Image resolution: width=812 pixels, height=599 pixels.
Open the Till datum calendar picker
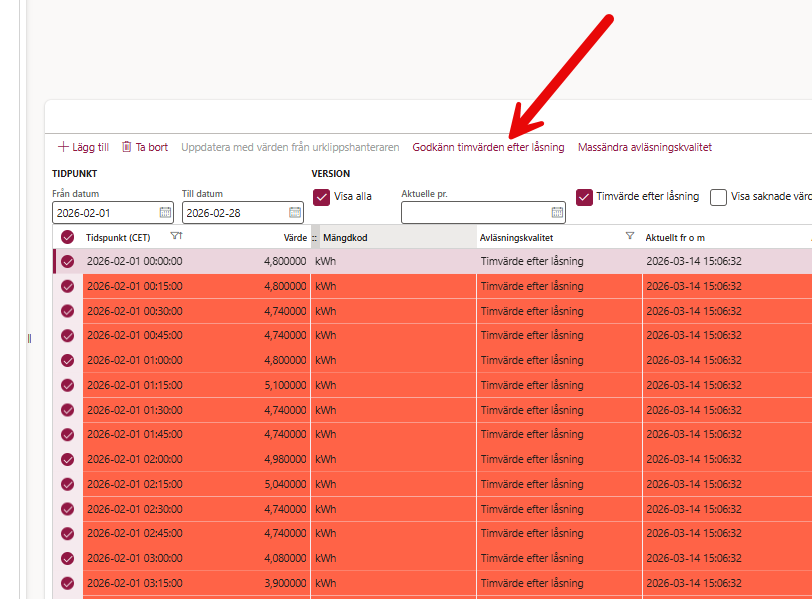point(295,213)
